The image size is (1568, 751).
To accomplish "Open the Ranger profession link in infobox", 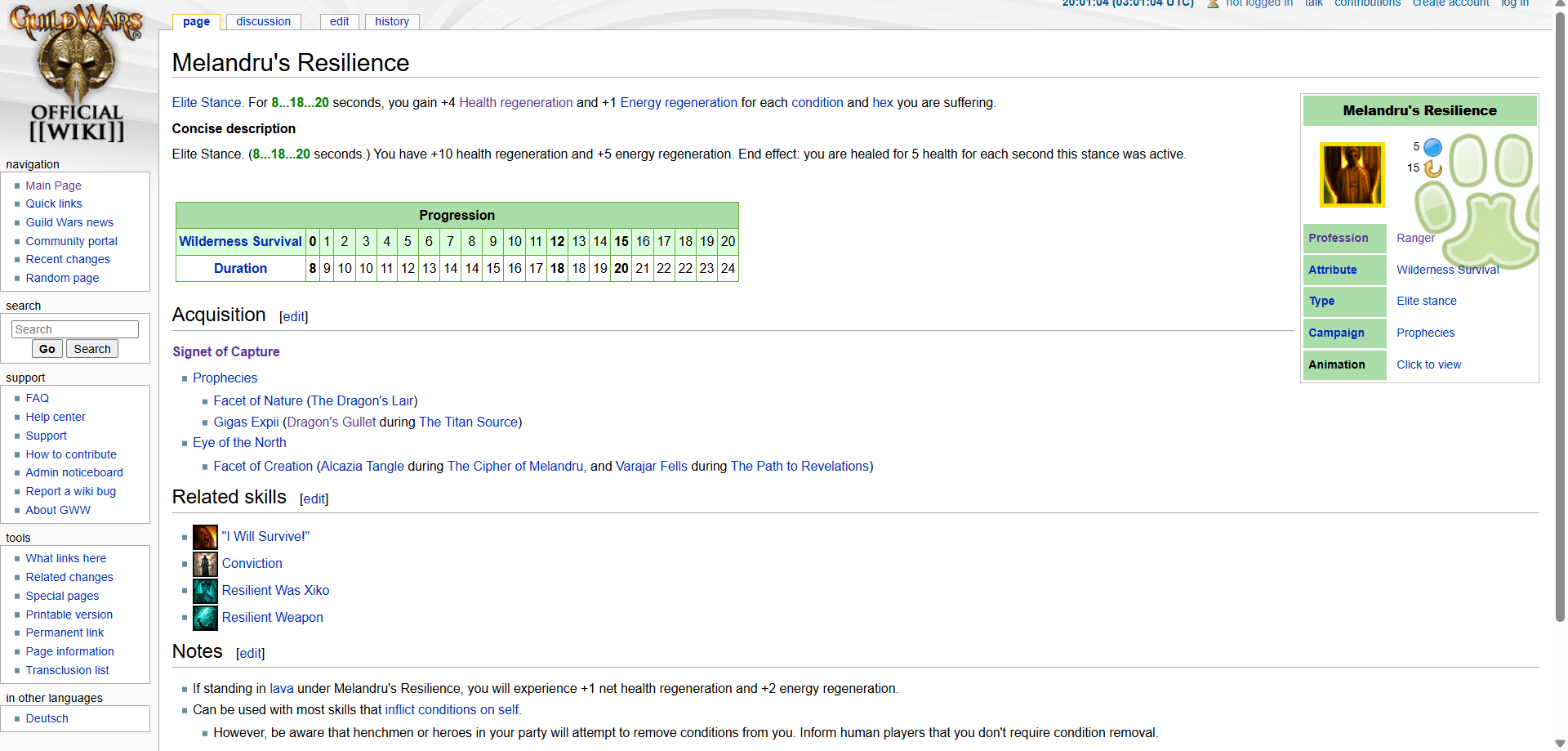I will 1415,238.
